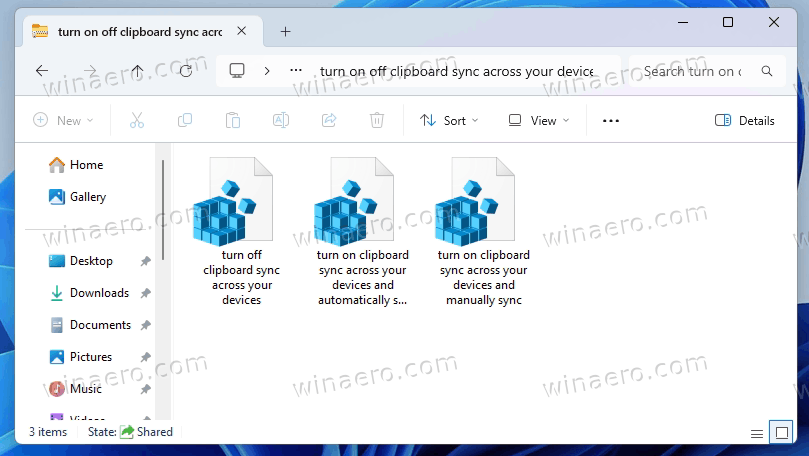The width and height of the screenshot is (809, 456).
Task: Click the Share icon in toolbar
Action: pos(329,120)
